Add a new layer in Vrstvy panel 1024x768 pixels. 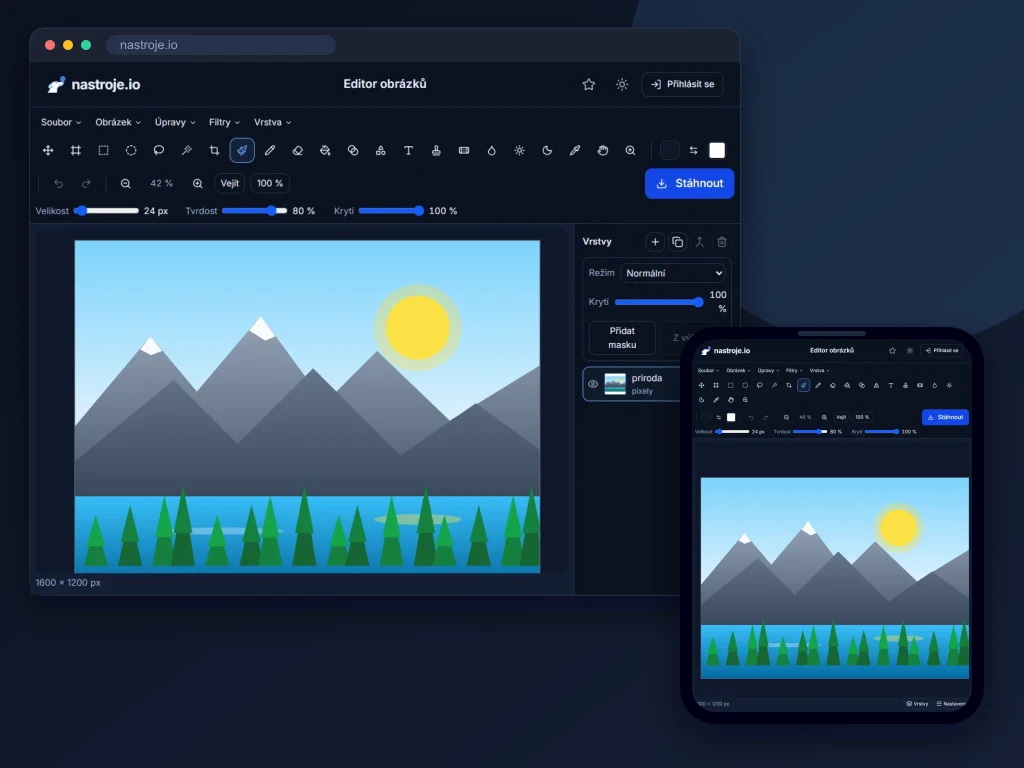click(x=655, y=242)
